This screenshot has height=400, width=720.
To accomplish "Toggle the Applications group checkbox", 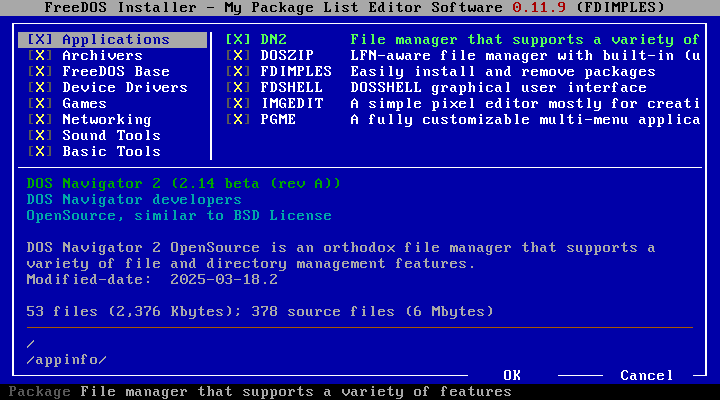I will click(40, 40).
